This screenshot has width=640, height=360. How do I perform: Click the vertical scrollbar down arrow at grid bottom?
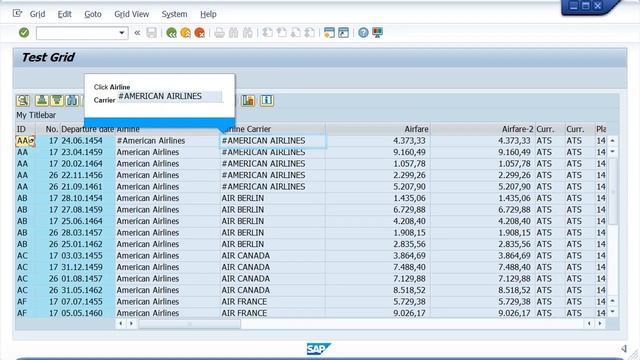pos(613,312)
